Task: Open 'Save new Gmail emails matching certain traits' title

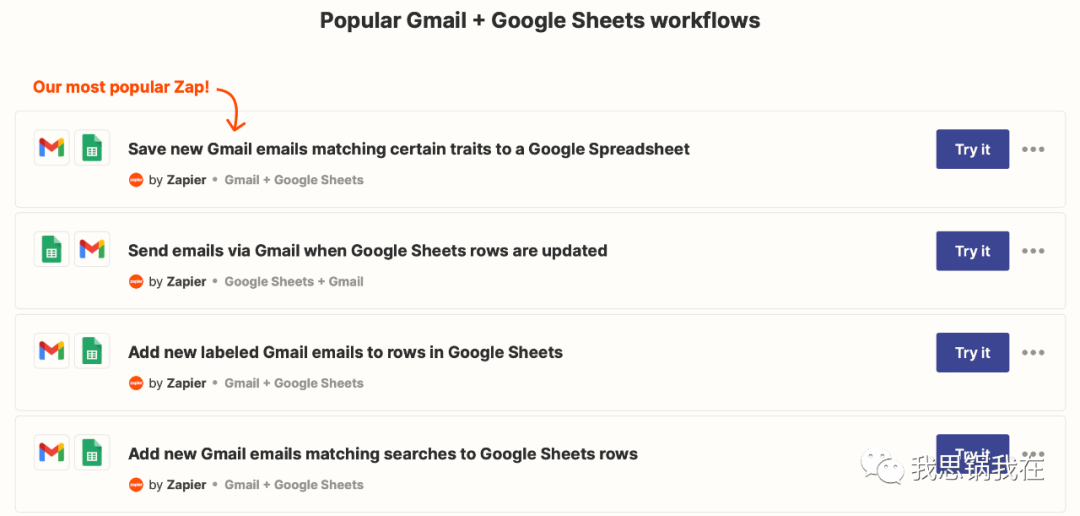Action: pos(409,149)
